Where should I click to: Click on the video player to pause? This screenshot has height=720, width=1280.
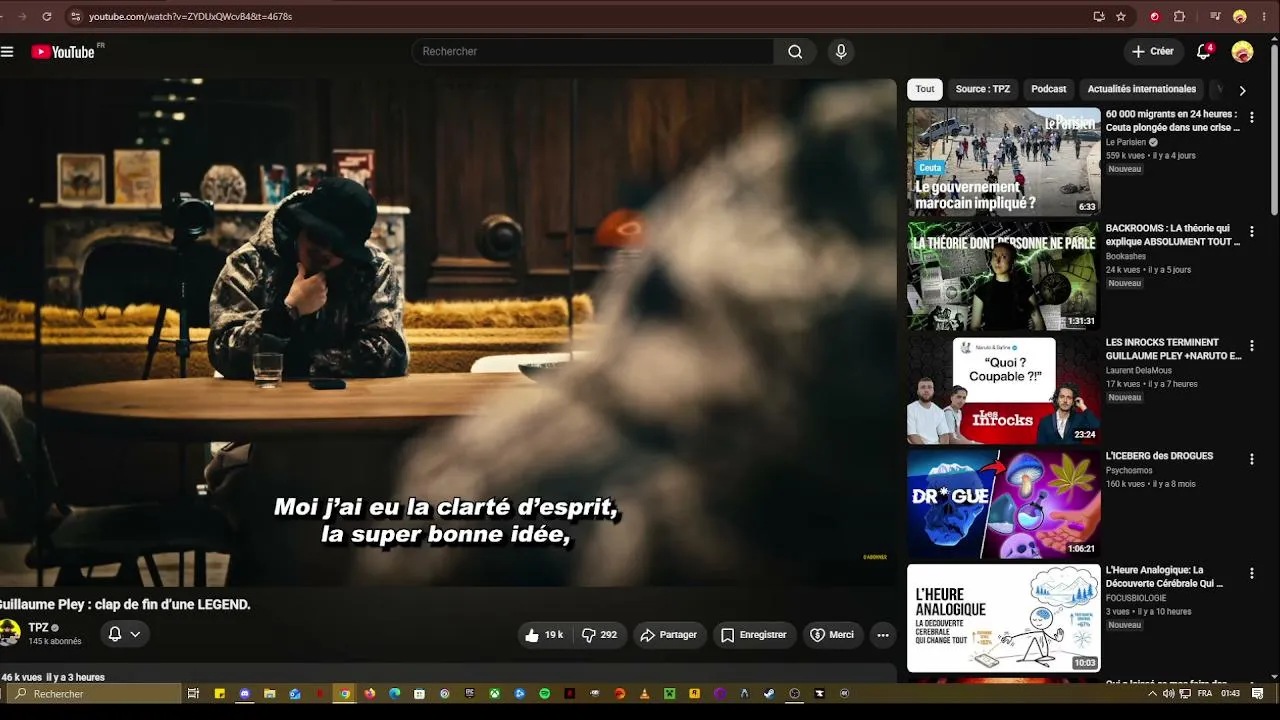coord(448,333)
